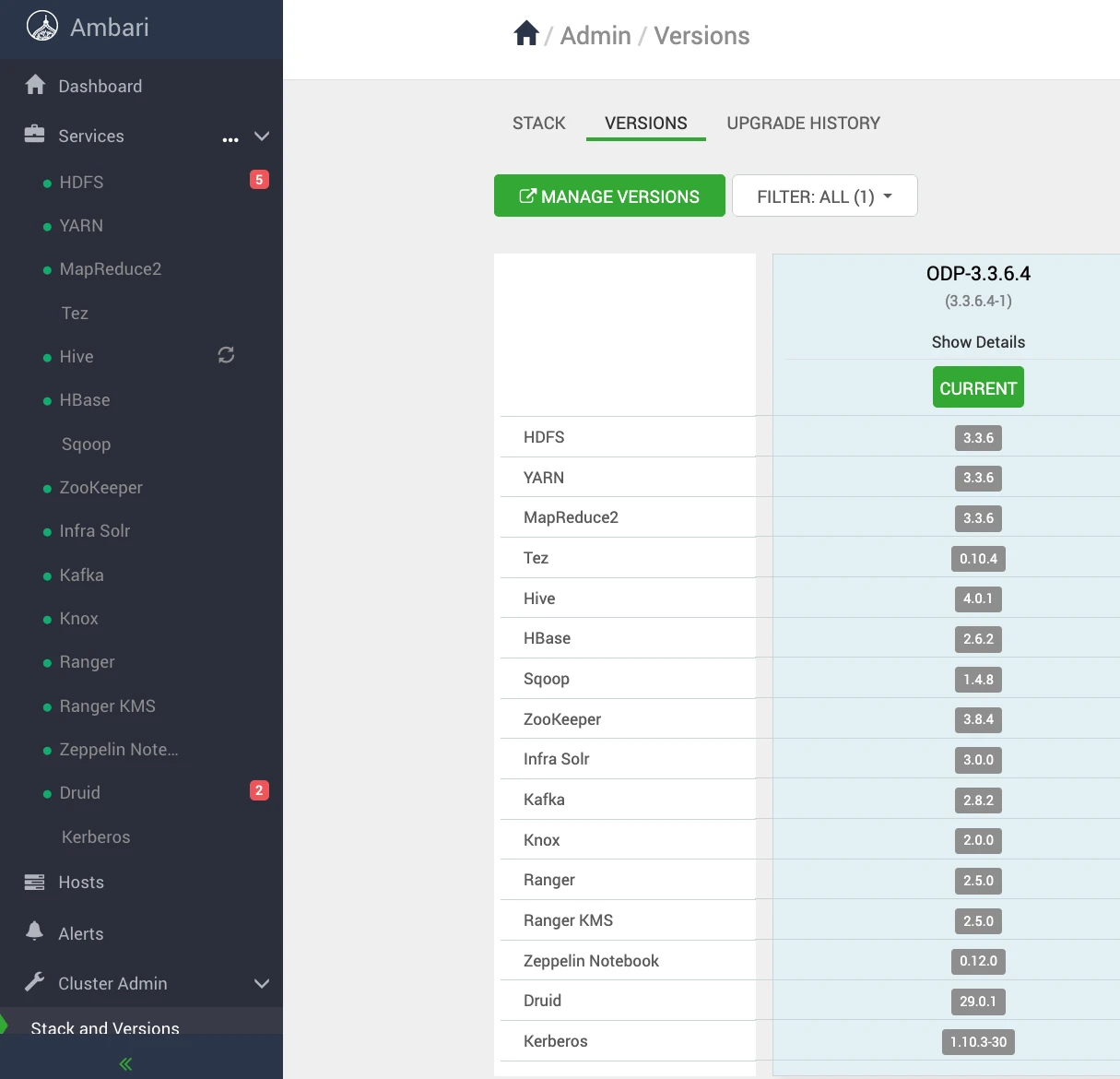The width and height of the screenshot is (1120, 1079).
Task: Open MapReduce2 service in the sidebar
Action: pos(111,269)
